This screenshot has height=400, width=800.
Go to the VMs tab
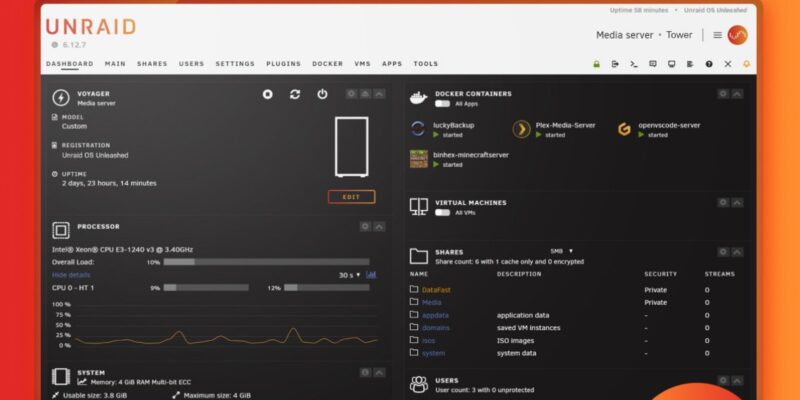click(x=363, y=64)
